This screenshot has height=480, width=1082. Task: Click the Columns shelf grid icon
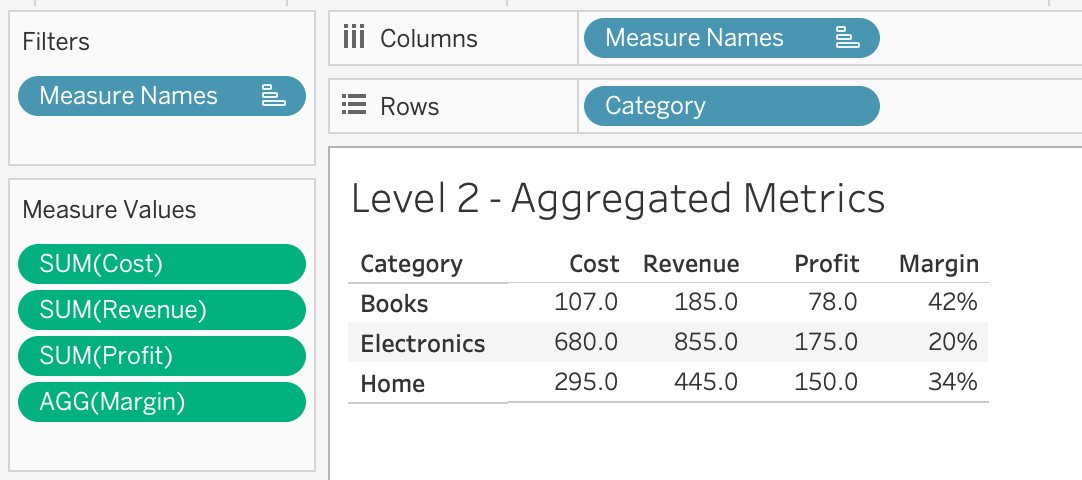[353, 38]
